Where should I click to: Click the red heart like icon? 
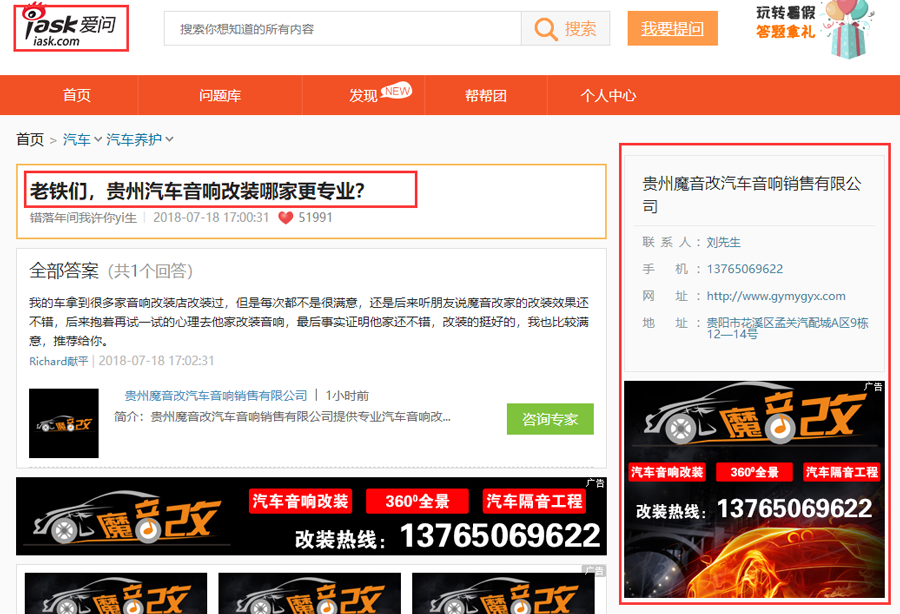click(285, 218)
